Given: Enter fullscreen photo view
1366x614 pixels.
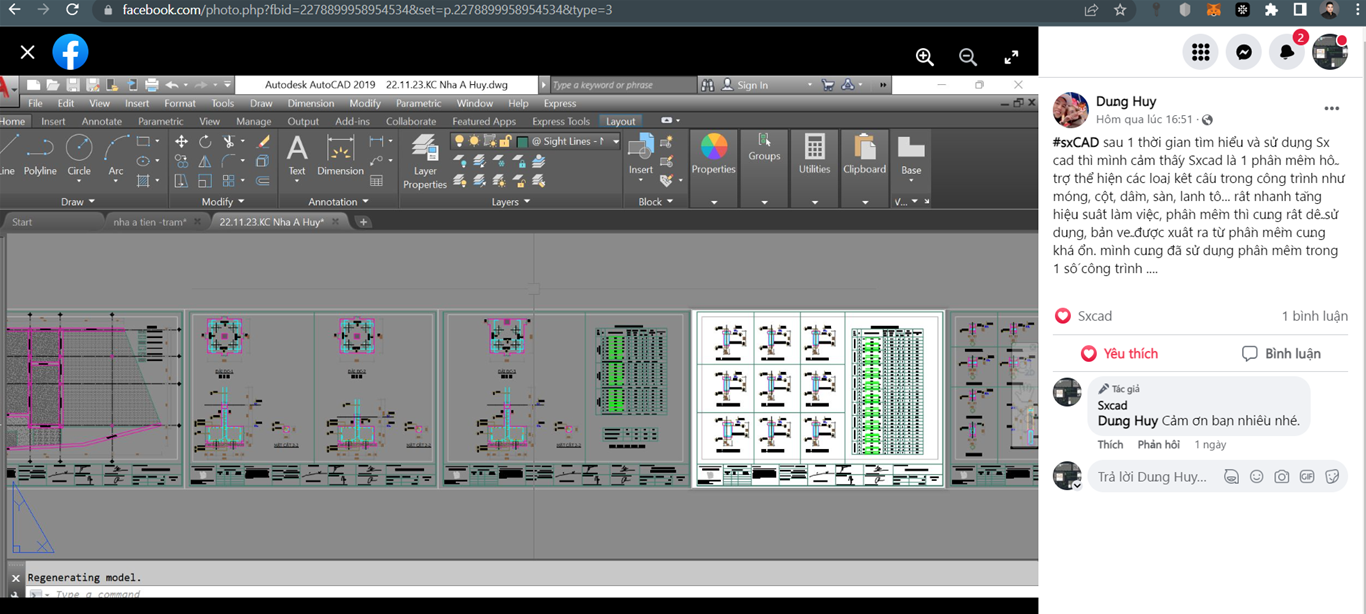Looking at the screenshot, I should (1011, 57).
